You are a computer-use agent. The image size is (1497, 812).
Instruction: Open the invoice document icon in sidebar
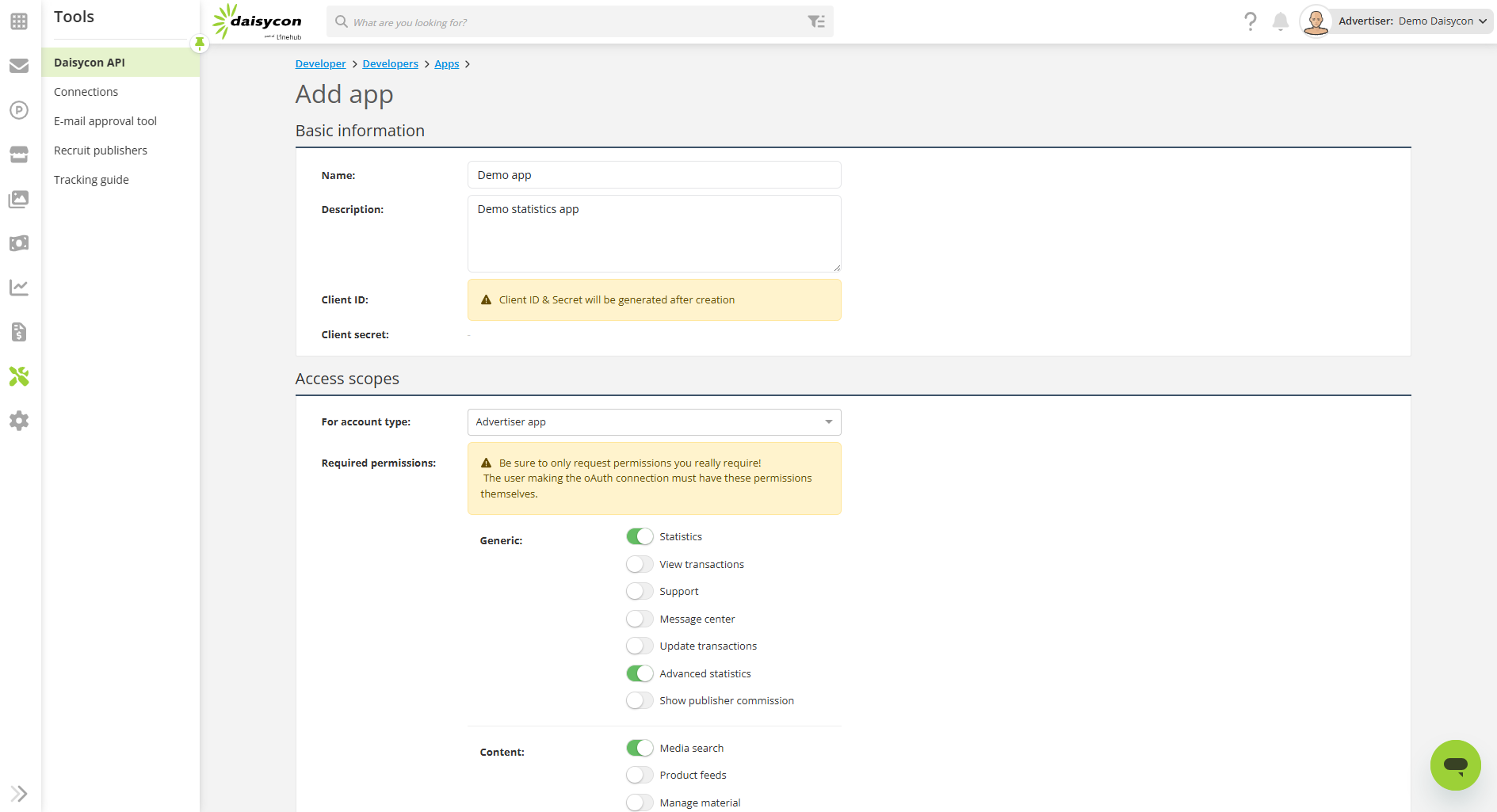click(x=19, y=332)
